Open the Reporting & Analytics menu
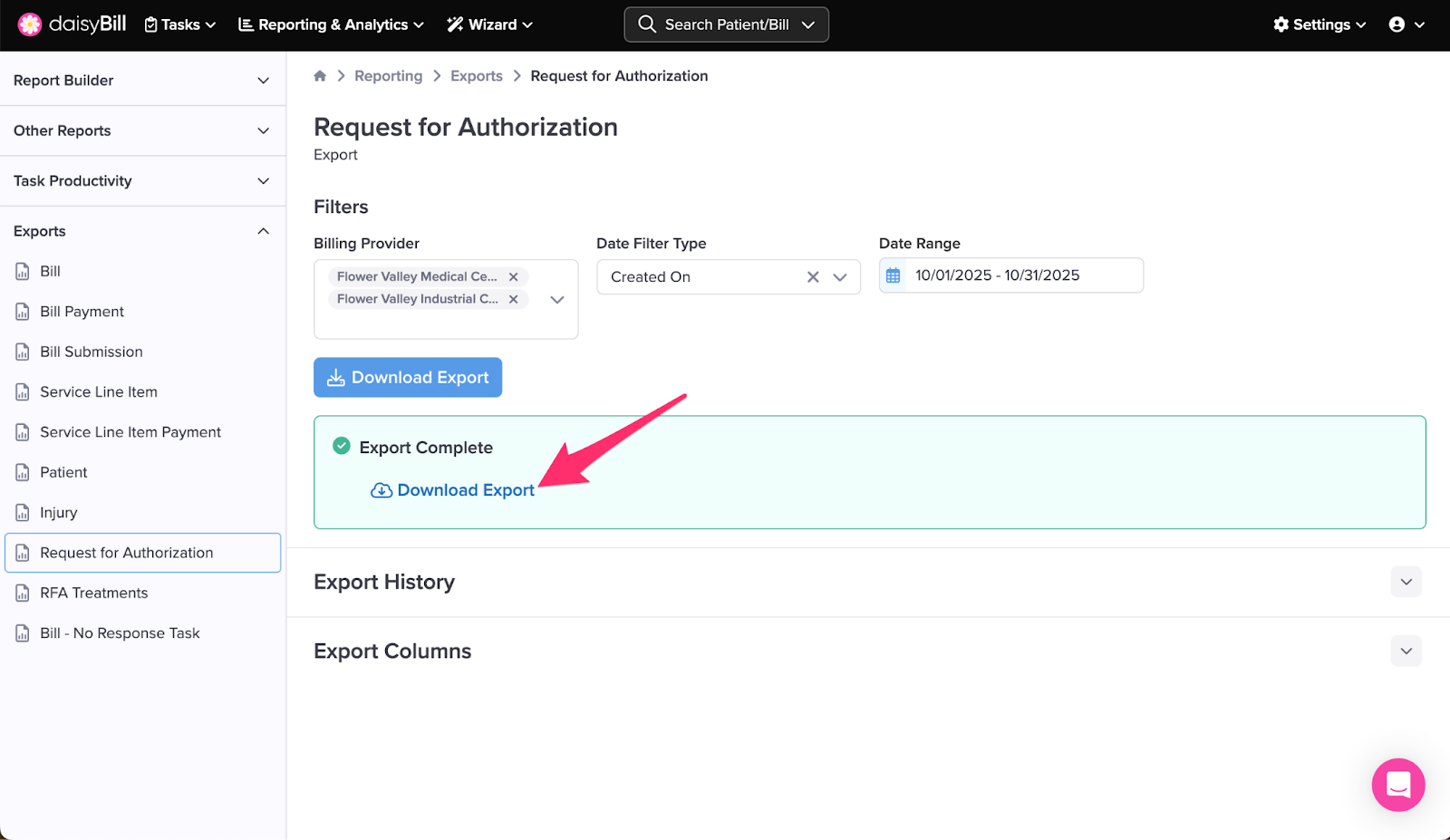The width and height of the screenshot is (1450, 840). pyautogui.click(x=331, y=24)
